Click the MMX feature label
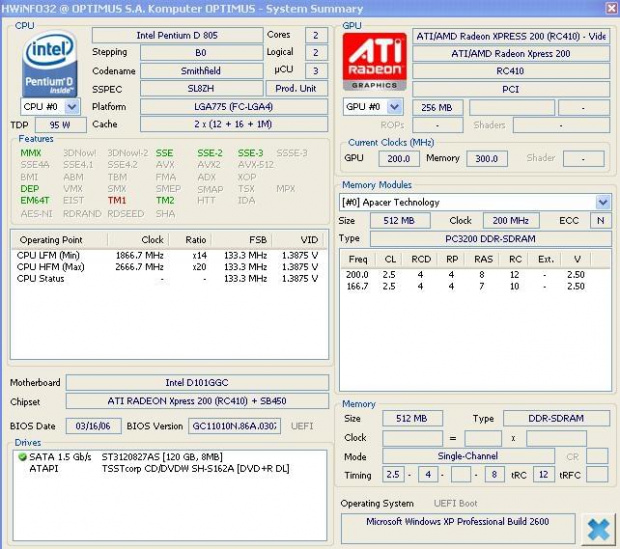Screen dimensions: 620x549 (x=31, y=153)
